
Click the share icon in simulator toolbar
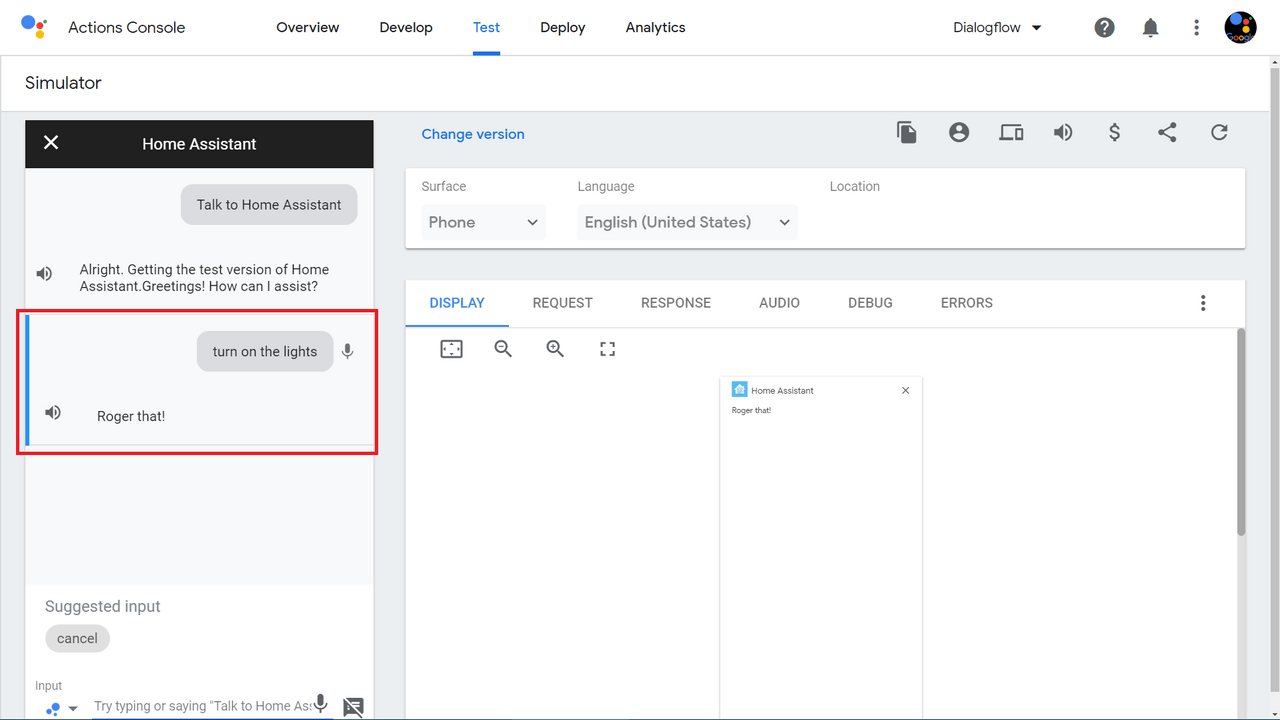pos(1167,132)
